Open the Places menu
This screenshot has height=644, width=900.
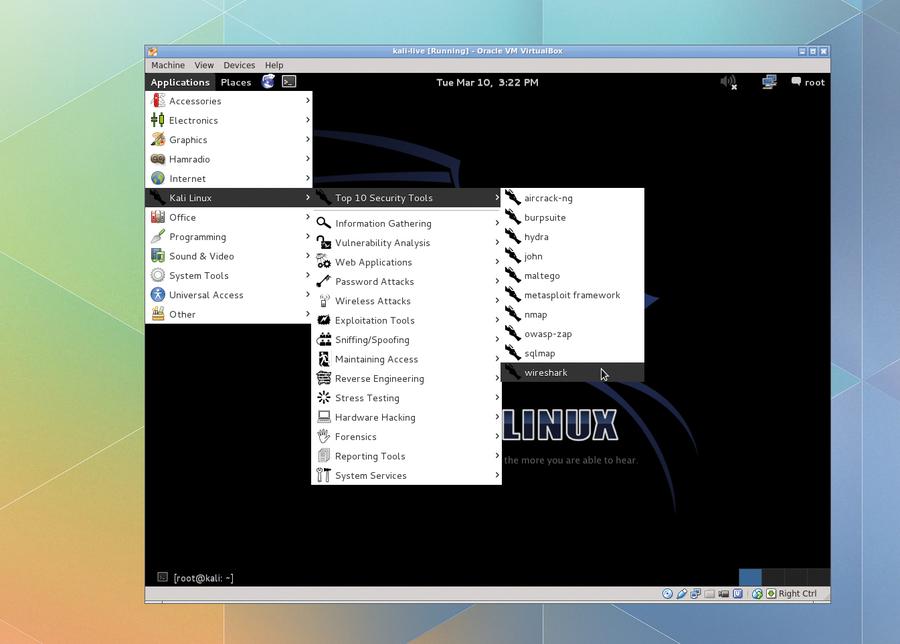coord(236,82)
